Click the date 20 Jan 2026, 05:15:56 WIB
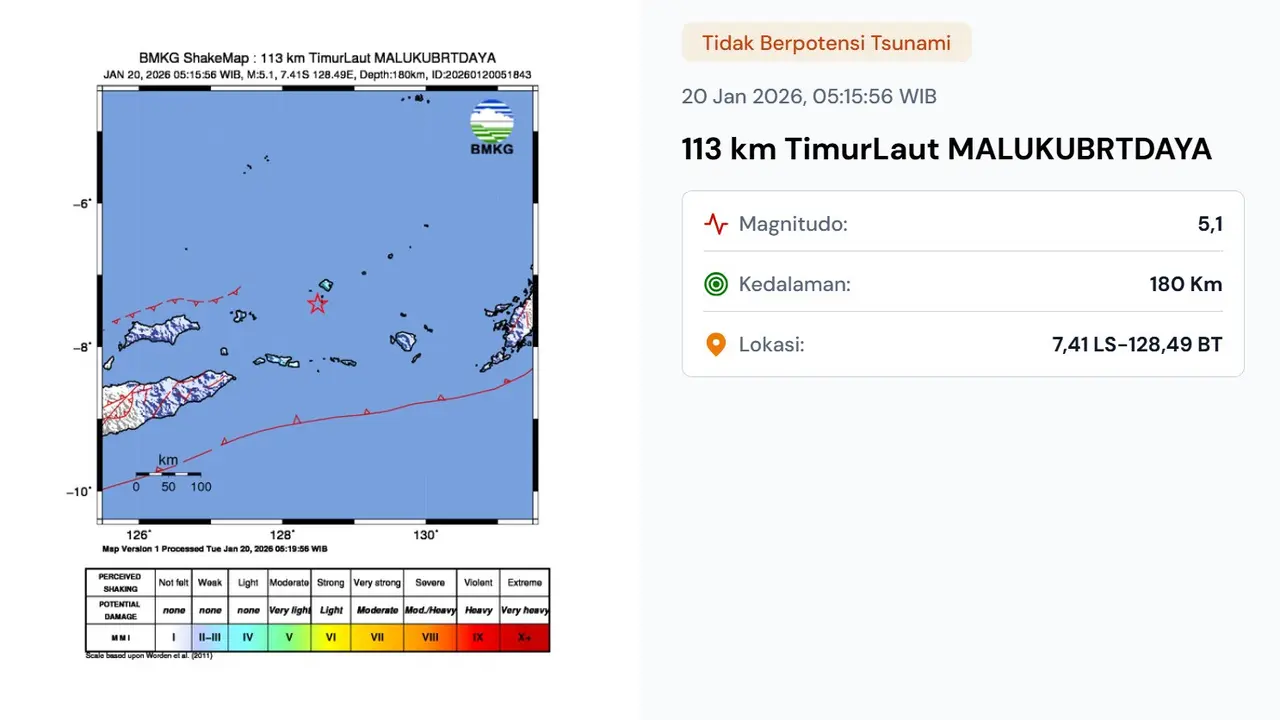This screenshot has height=720, width=1280. click(x=809, y=96)
